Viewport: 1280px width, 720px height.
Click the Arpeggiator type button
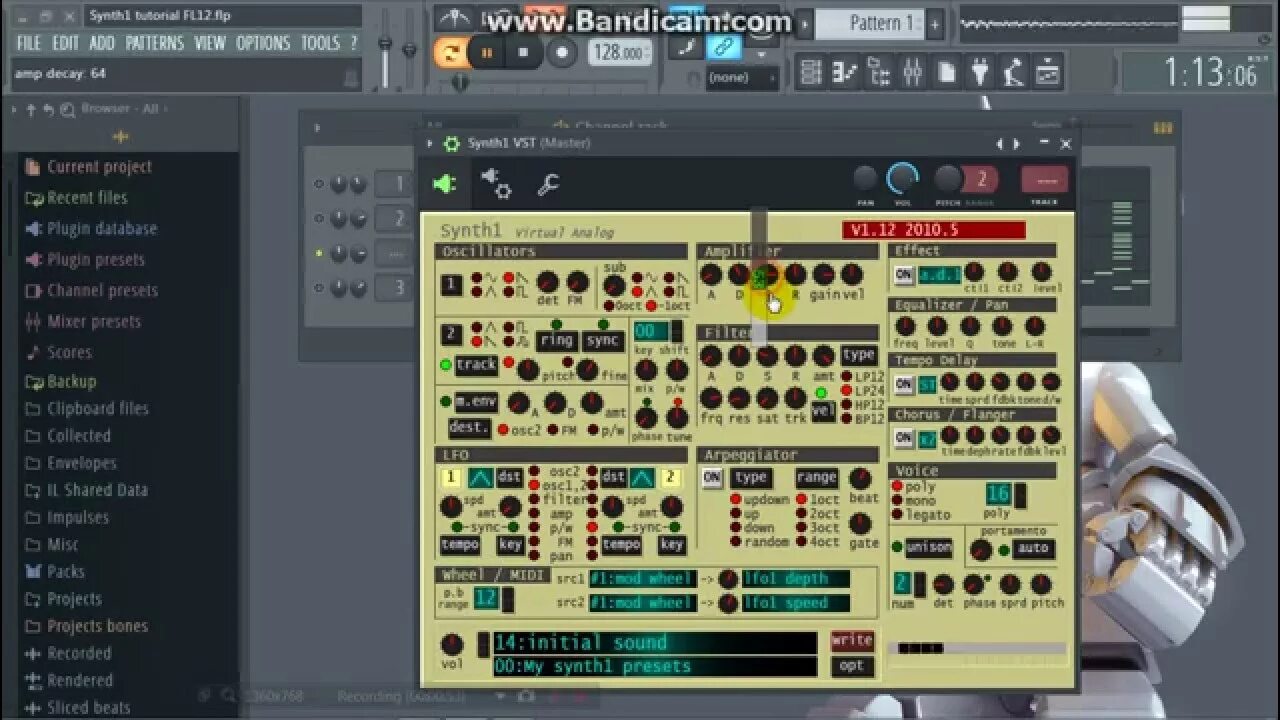[x=751, y=478]
